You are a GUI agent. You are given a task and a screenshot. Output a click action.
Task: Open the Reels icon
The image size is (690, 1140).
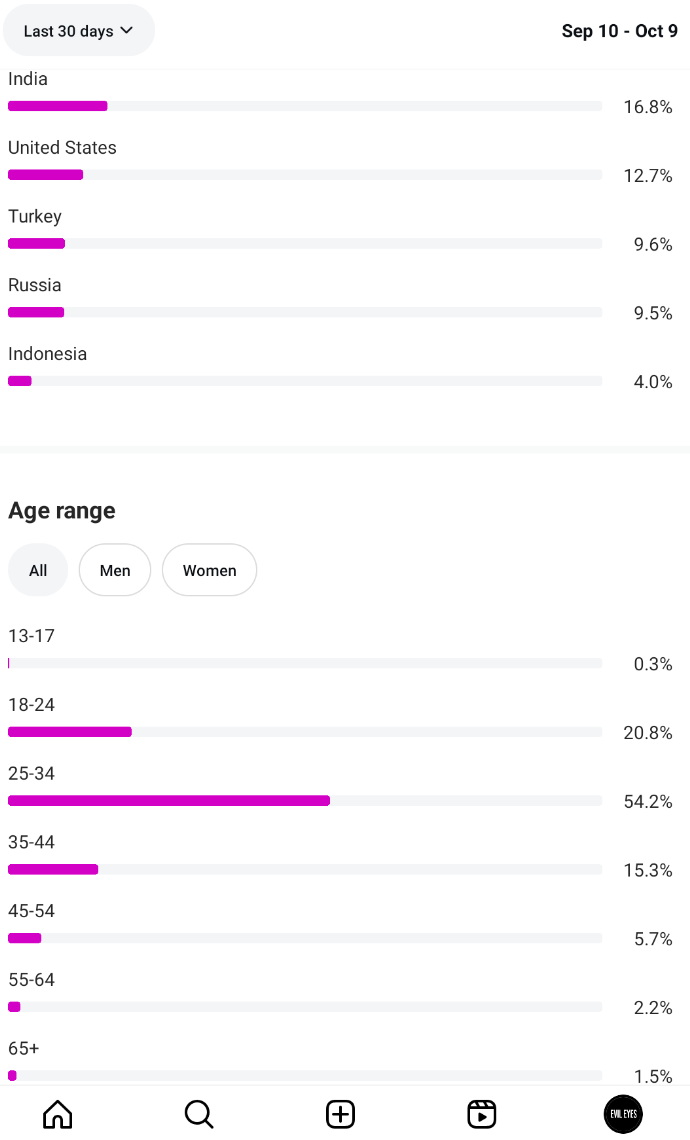[x=482, y=1114]
